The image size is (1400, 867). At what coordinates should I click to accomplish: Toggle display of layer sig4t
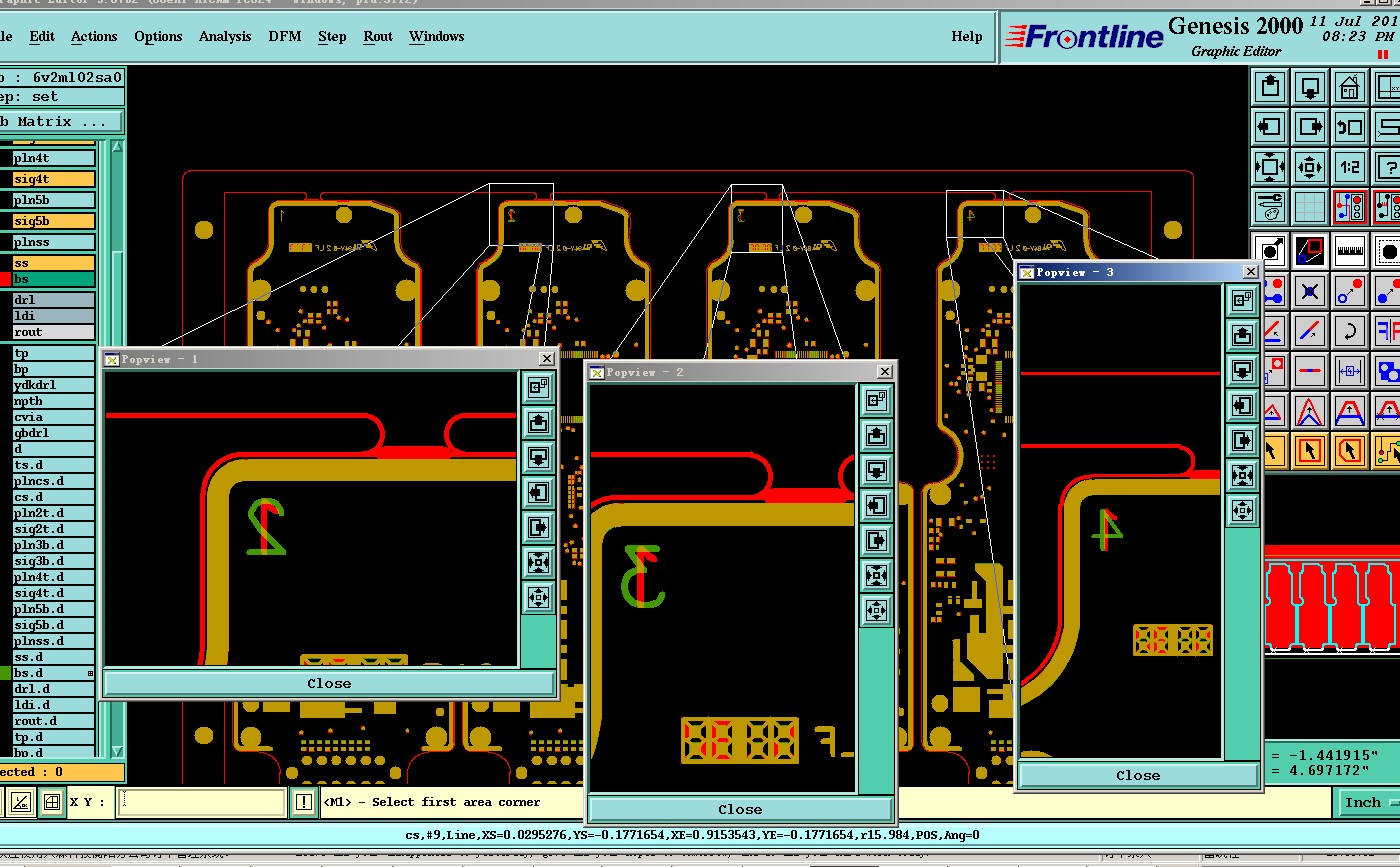coord(53,179)
